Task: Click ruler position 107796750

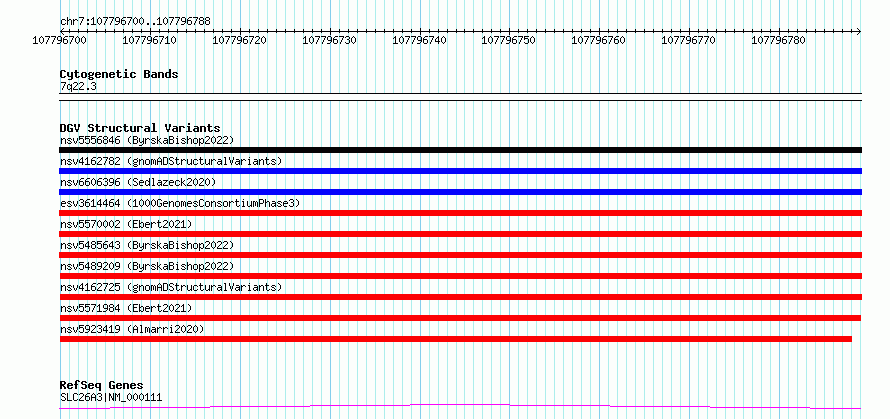Action: [509, 40]
